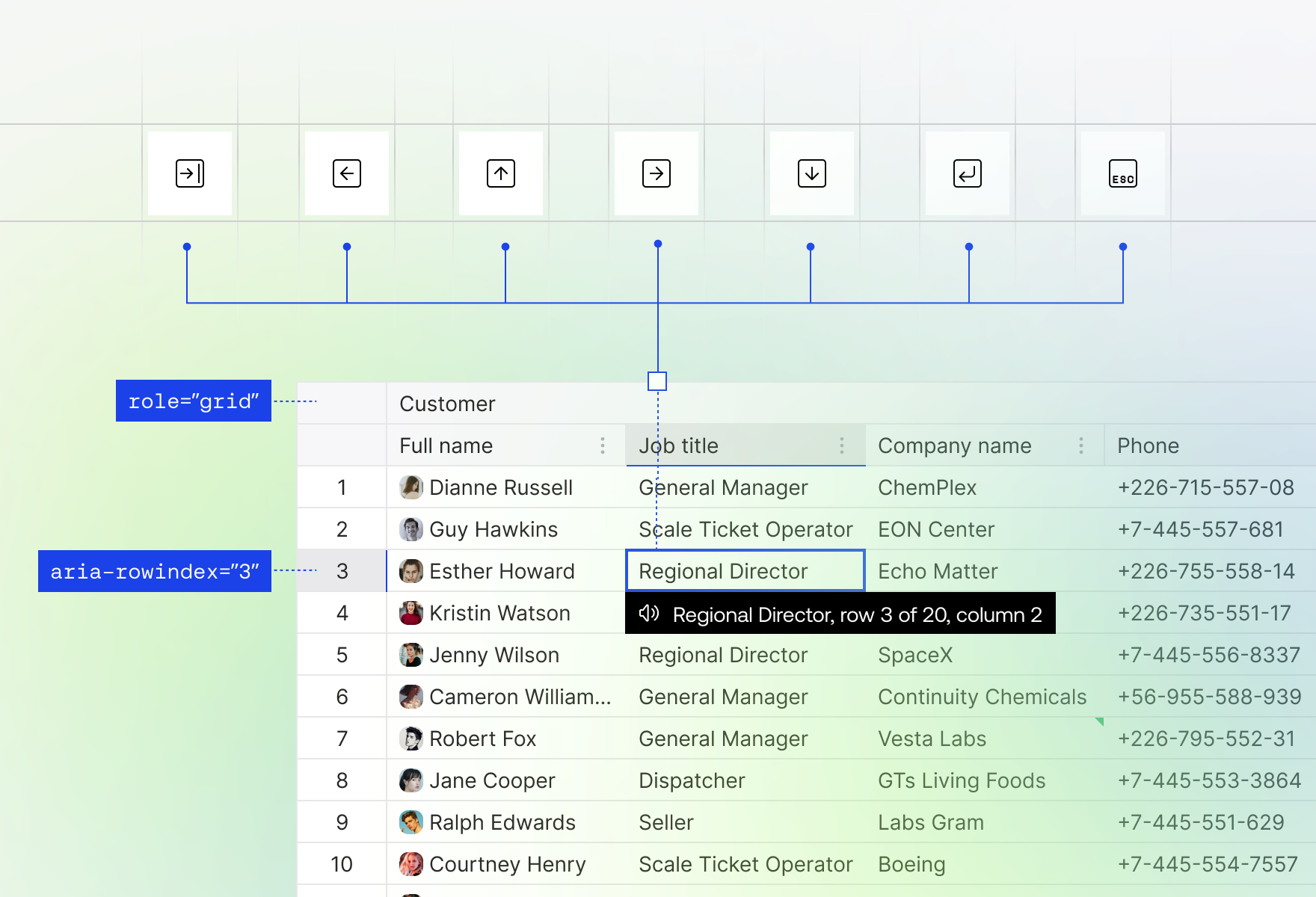Image resolution: width=1316 pixels, height=897 pixels.
Task: Click the Ralph Edwards name cell
Action: click(506, 822)
